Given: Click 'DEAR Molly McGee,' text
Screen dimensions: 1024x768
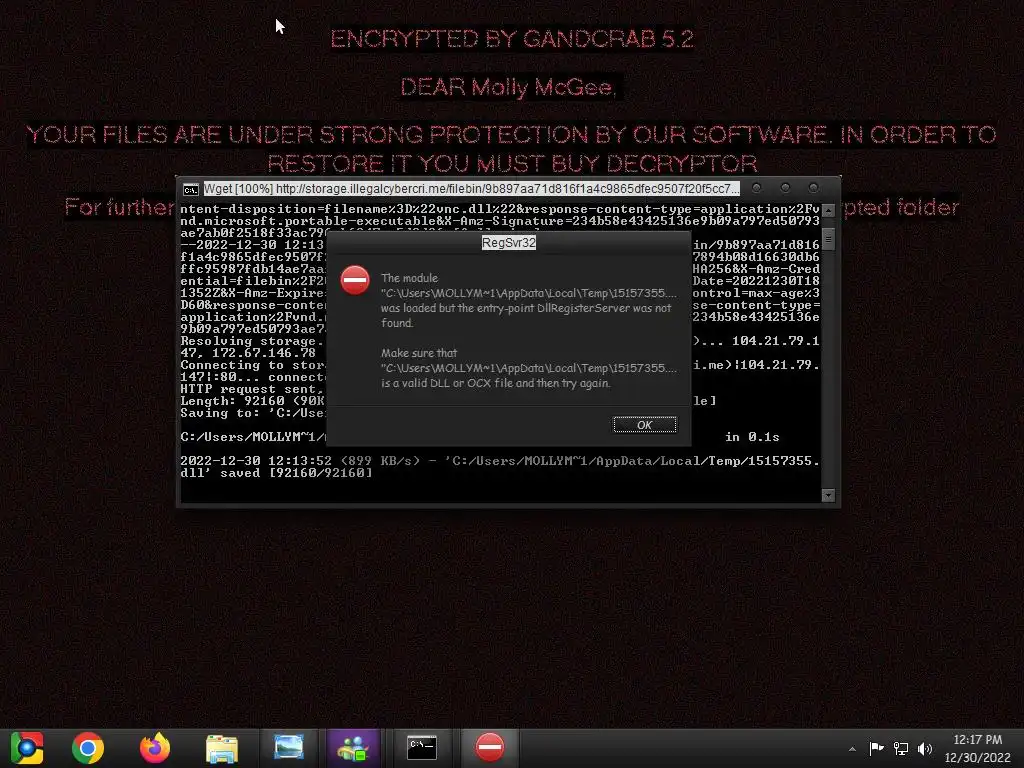Looking at the screenshot, I should 509,87.
